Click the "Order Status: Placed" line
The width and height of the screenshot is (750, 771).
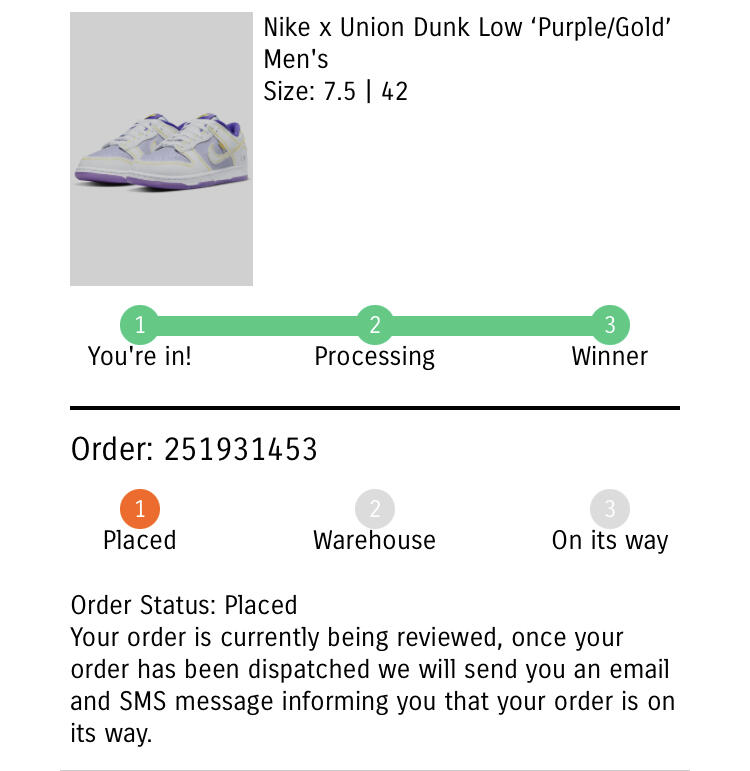pyautogui.click(x=184, y=605)
